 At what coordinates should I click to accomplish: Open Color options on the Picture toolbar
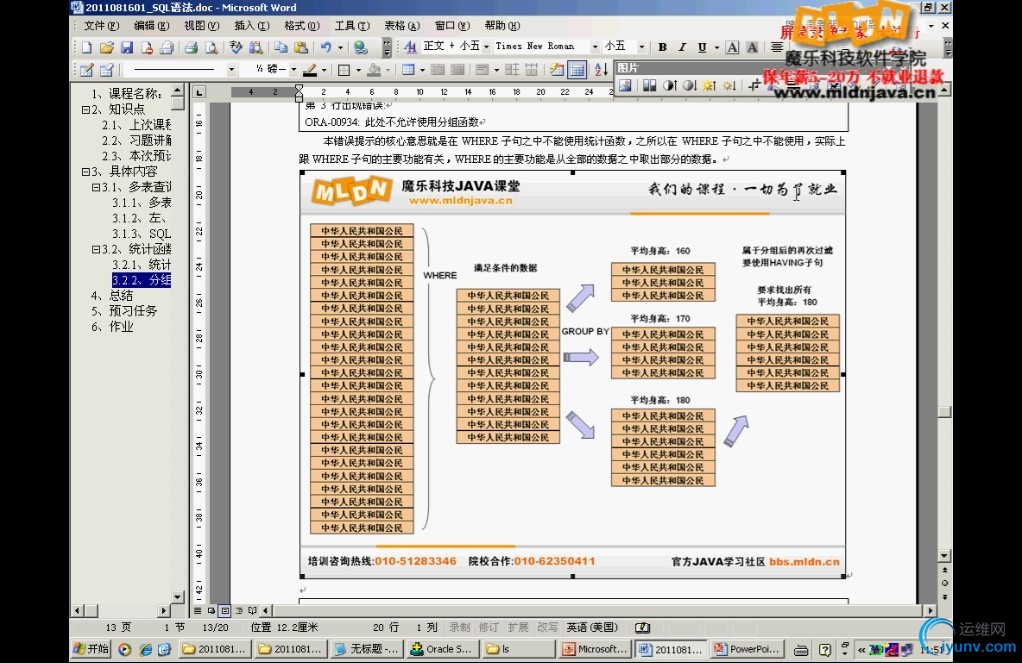click(649, 85)
